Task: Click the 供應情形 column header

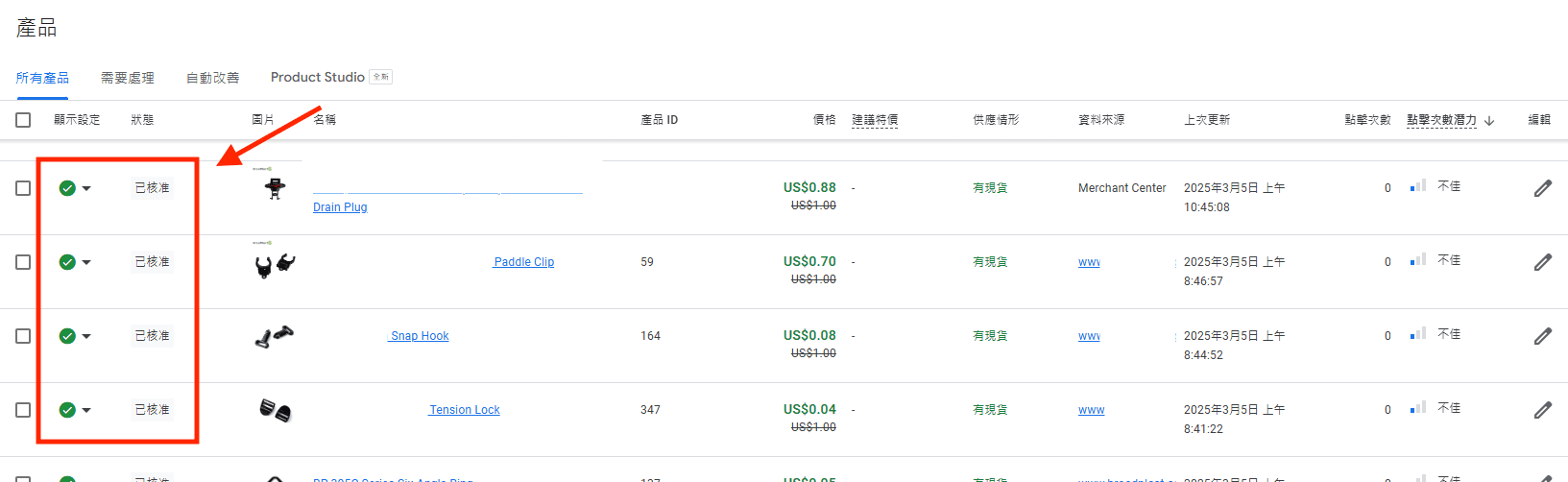Action: (x=996, y=120)
